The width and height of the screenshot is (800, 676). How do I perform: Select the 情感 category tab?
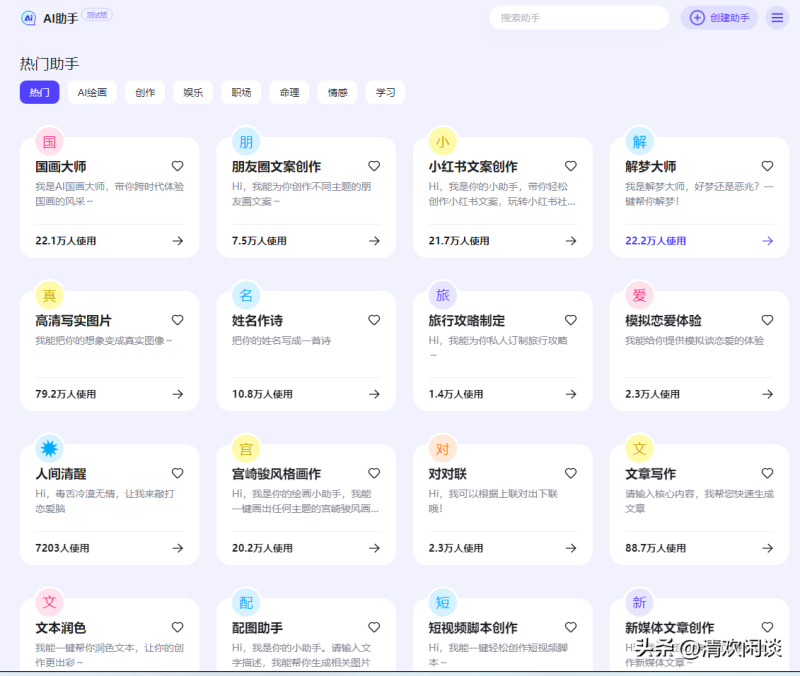click(337, 92)
